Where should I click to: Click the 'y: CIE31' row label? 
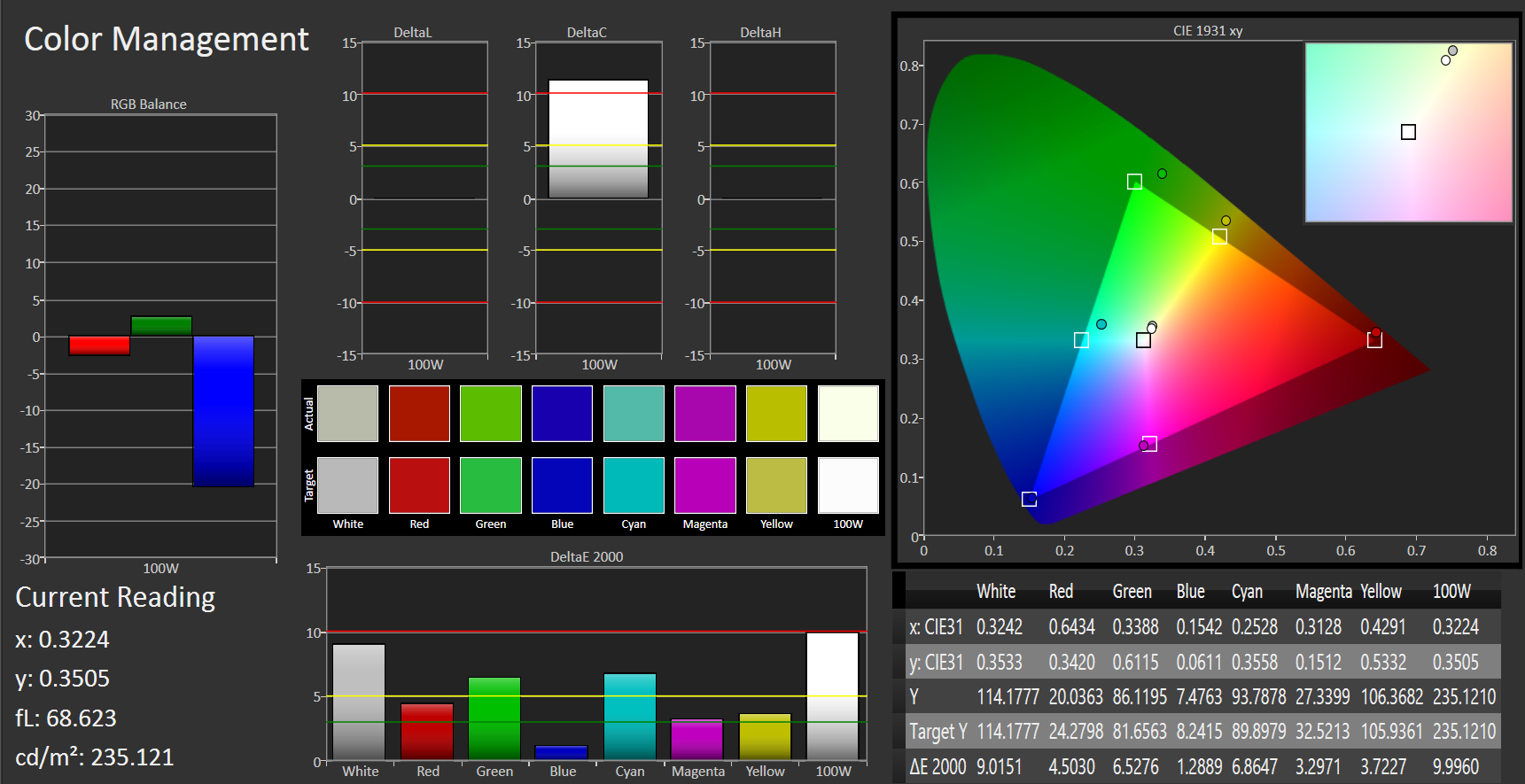[936, 663]
